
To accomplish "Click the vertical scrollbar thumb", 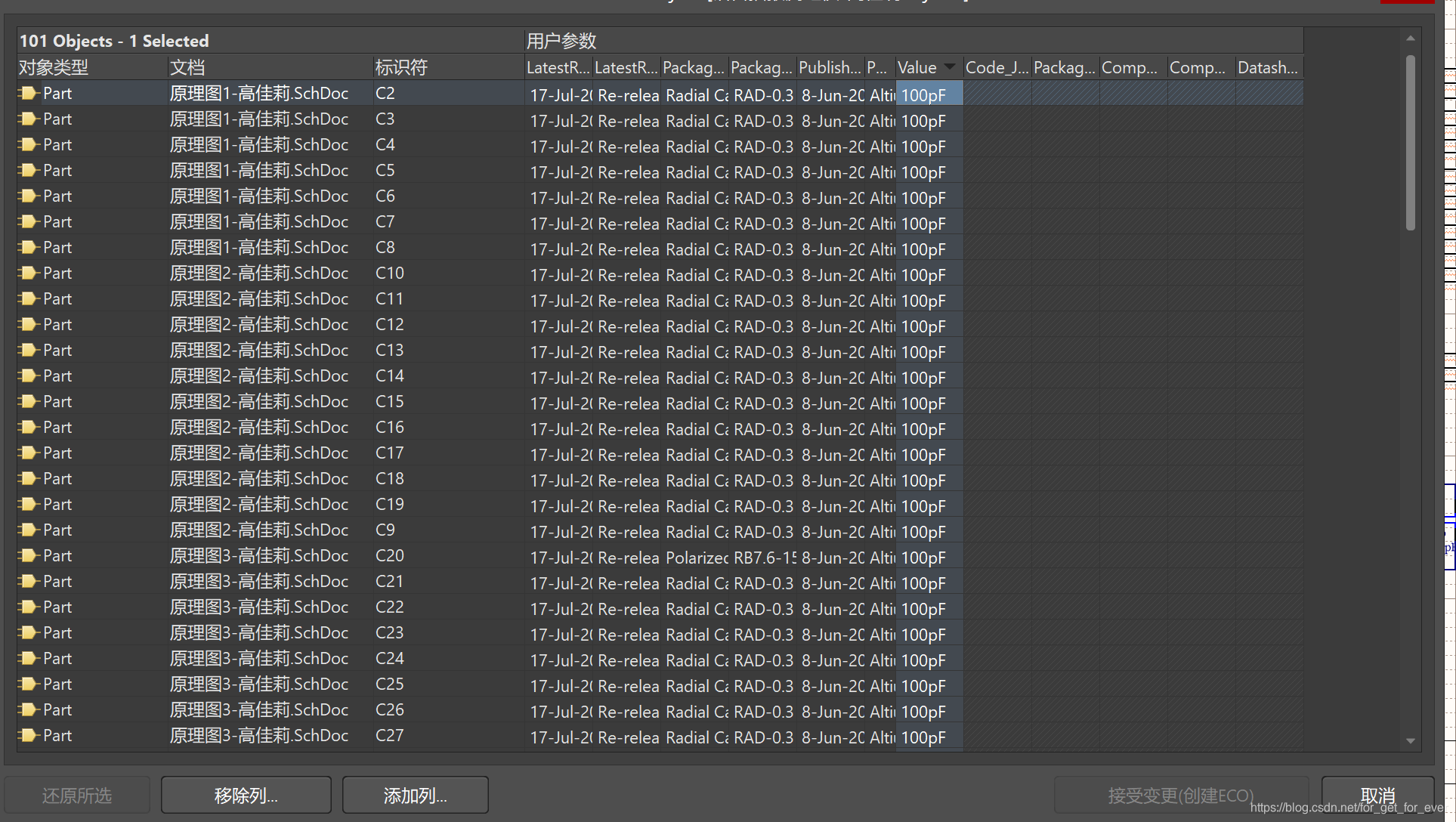I will click(1411, 143).
